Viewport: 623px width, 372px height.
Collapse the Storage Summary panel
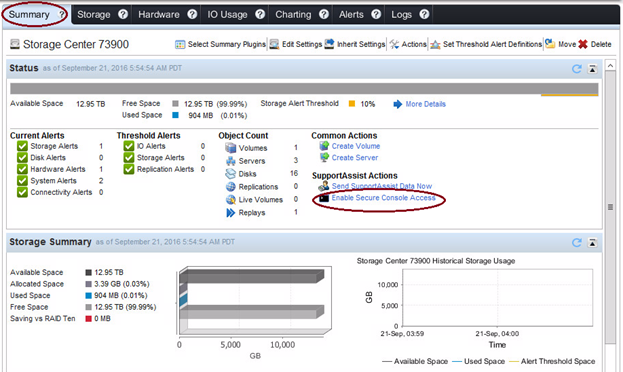pos(592,242)
